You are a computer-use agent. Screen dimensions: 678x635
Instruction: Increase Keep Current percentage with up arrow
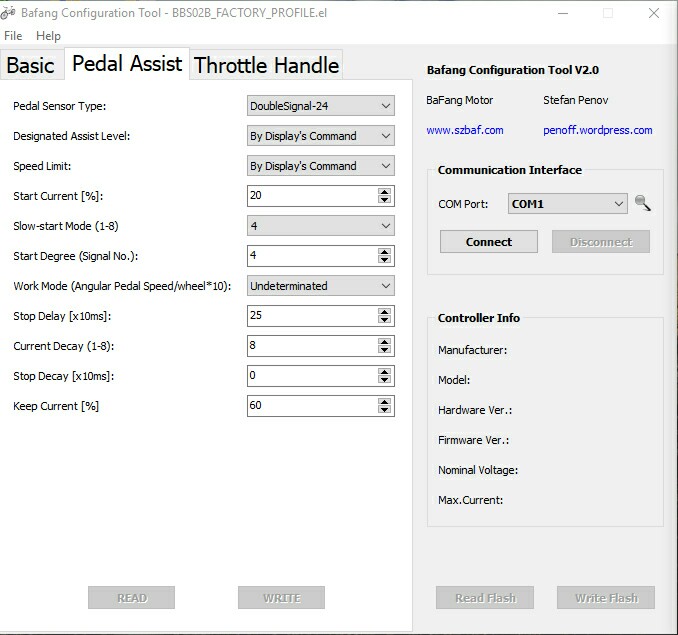(x=385, y=402)
